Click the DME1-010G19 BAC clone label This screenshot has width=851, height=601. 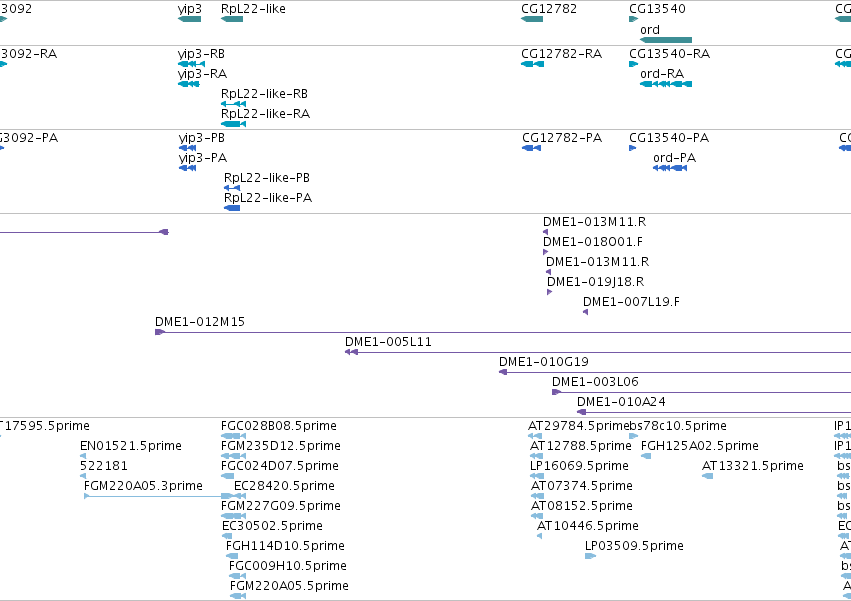(x=544, y=362)
